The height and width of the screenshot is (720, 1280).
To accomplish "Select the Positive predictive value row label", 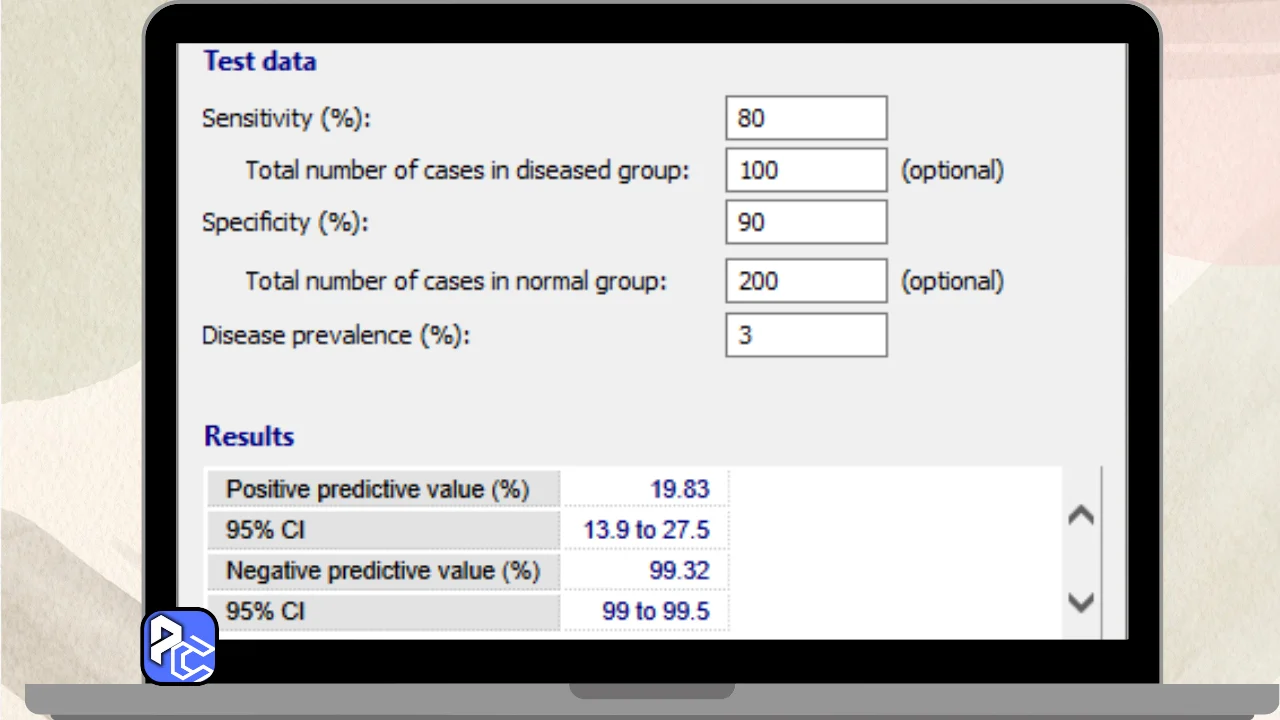I will click(x=377, y=489).
